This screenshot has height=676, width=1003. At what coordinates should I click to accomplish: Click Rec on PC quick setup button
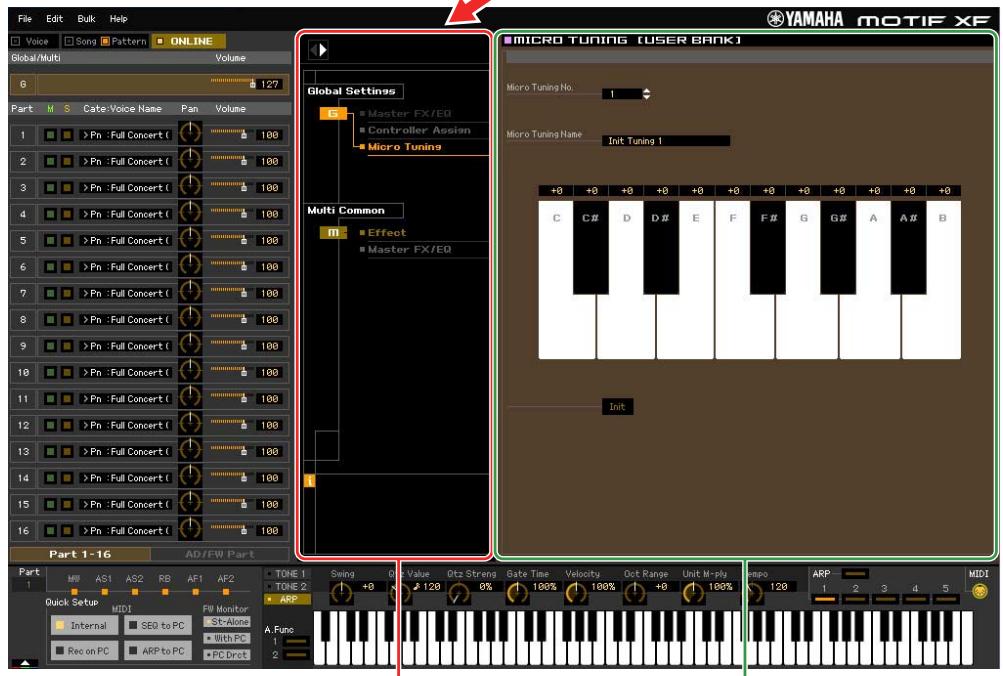pos(84,651)
